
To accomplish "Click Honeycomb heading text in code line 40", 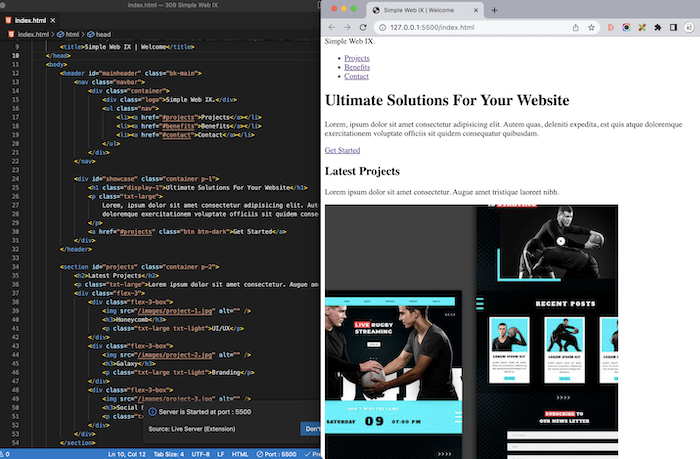I will pos(132,320).
